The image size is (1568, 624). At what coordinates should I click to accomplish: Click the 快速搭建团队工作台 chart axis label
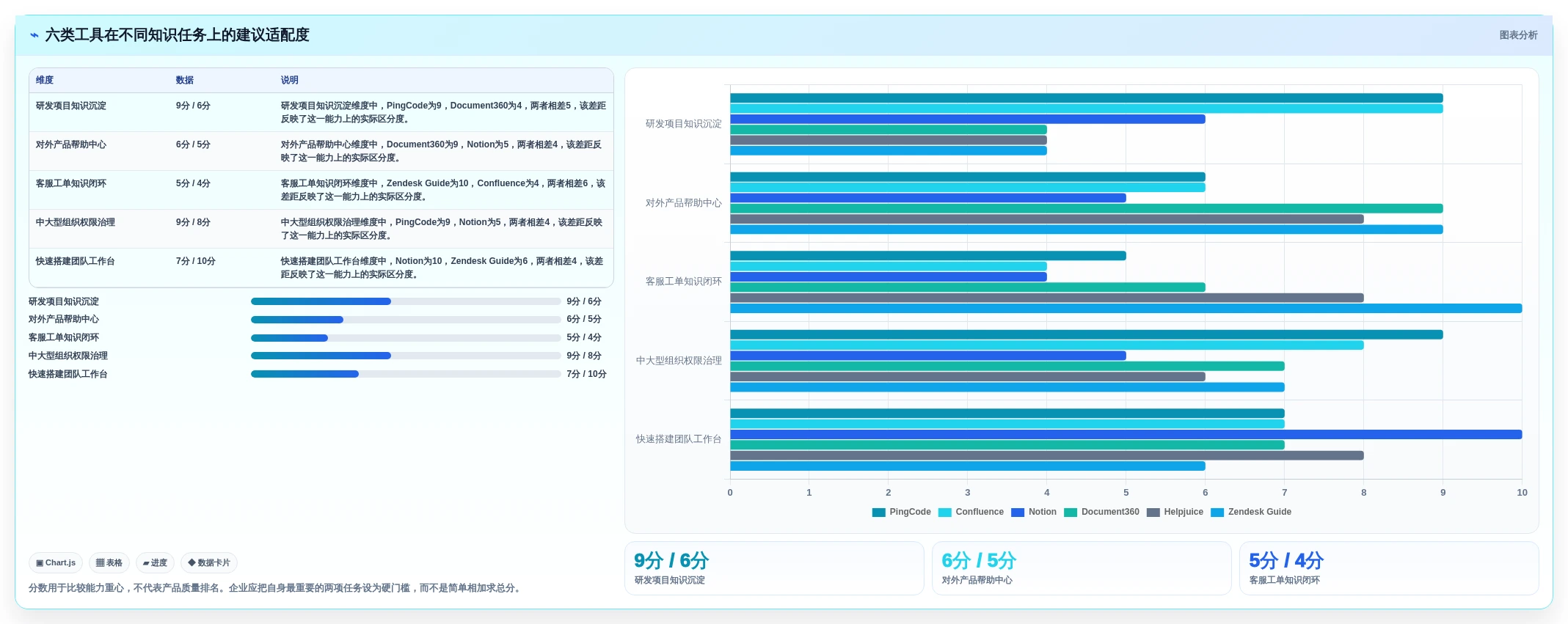point(679,439)
